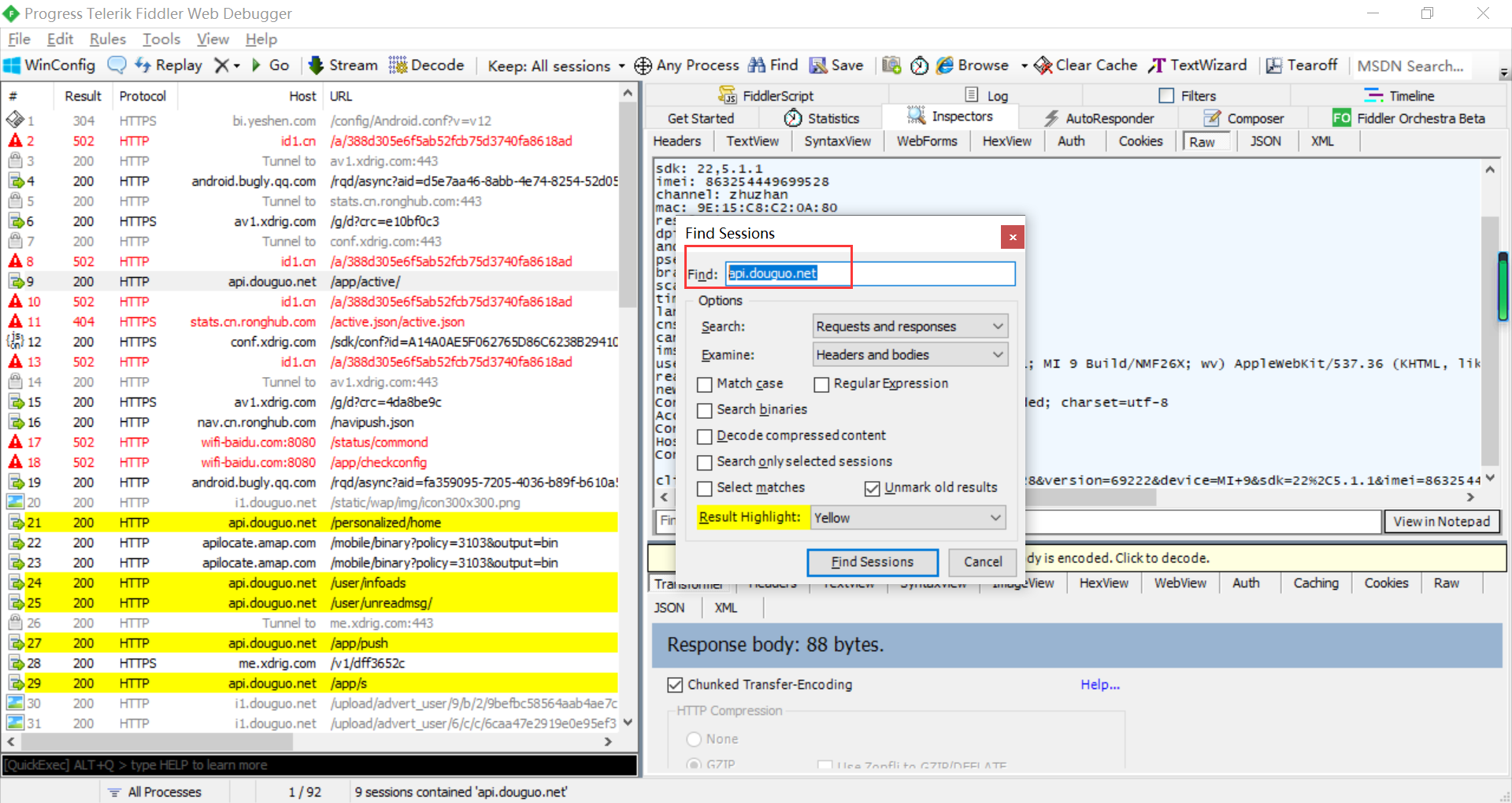Switch to the request Headers inspector tab
The width and height of the screenshot is (1512, 803).
(x=677, y=141)
